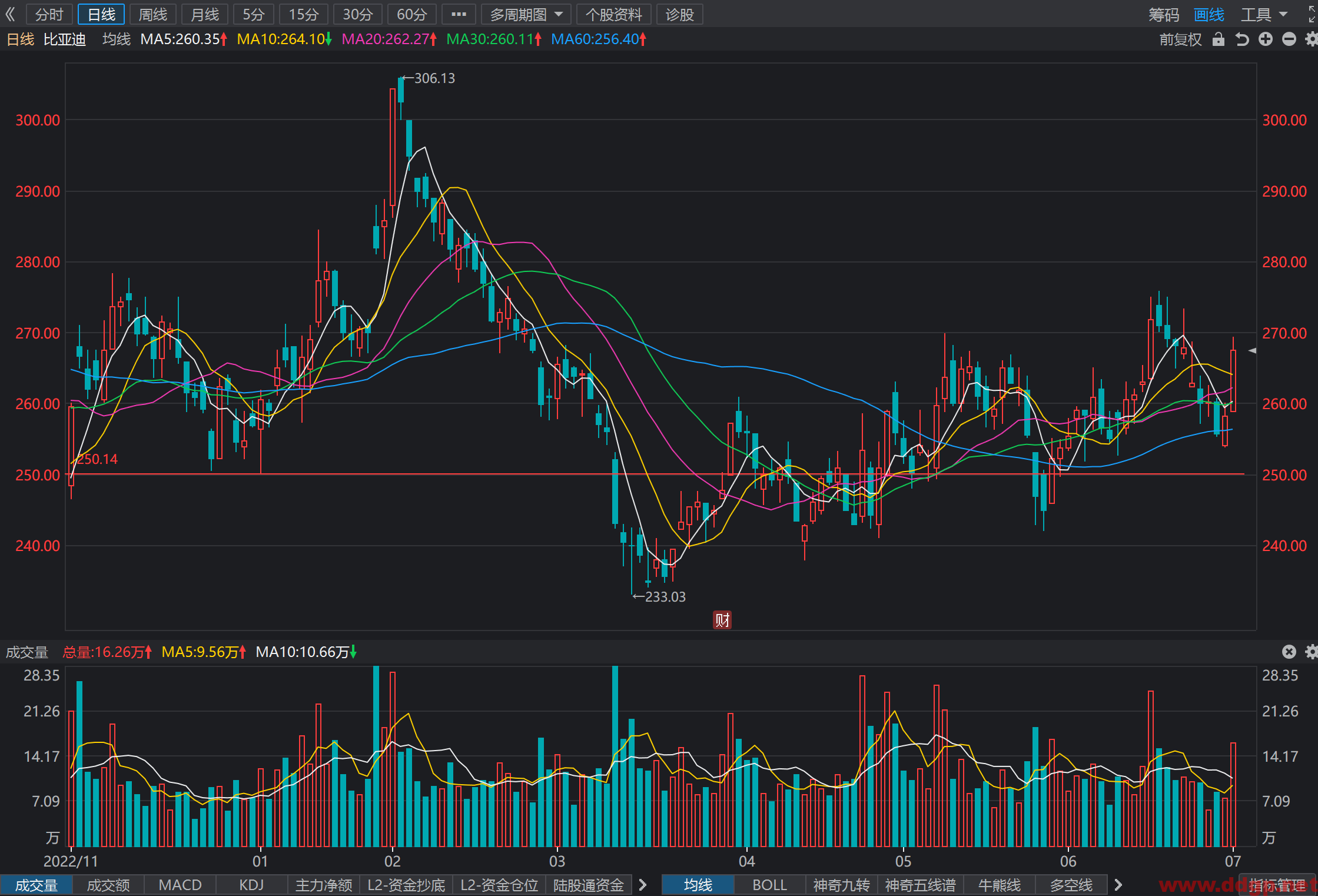Open the 工具 tools dropdown
The height and width of the screenshot is (896, 1318).
pos(1264,14)
